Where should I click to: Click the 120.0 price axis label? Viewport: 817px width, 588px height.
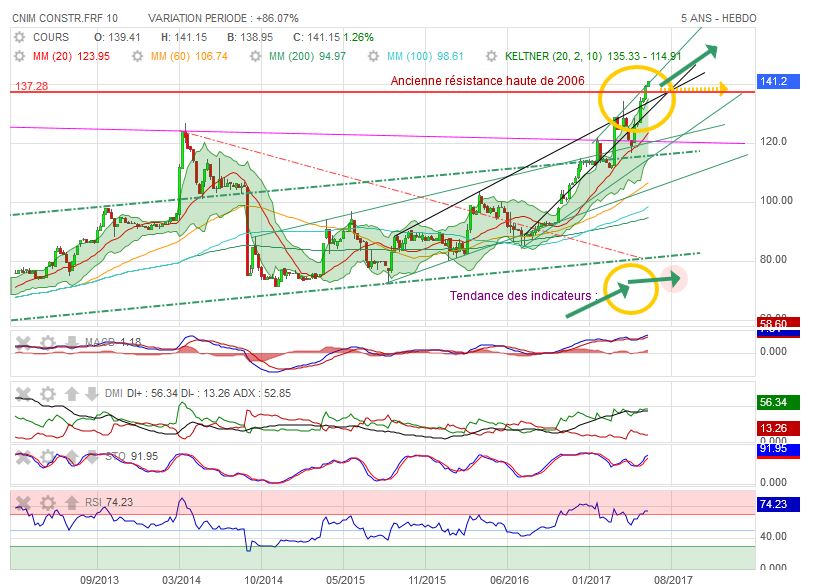(x=773, y=142)
